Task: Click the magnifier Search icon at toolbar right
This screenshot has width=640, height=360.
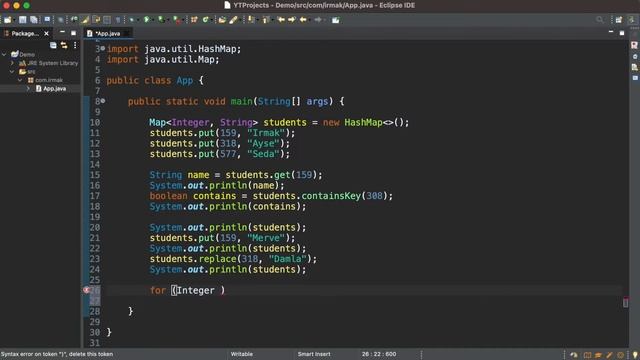Action: coord(599,20)
